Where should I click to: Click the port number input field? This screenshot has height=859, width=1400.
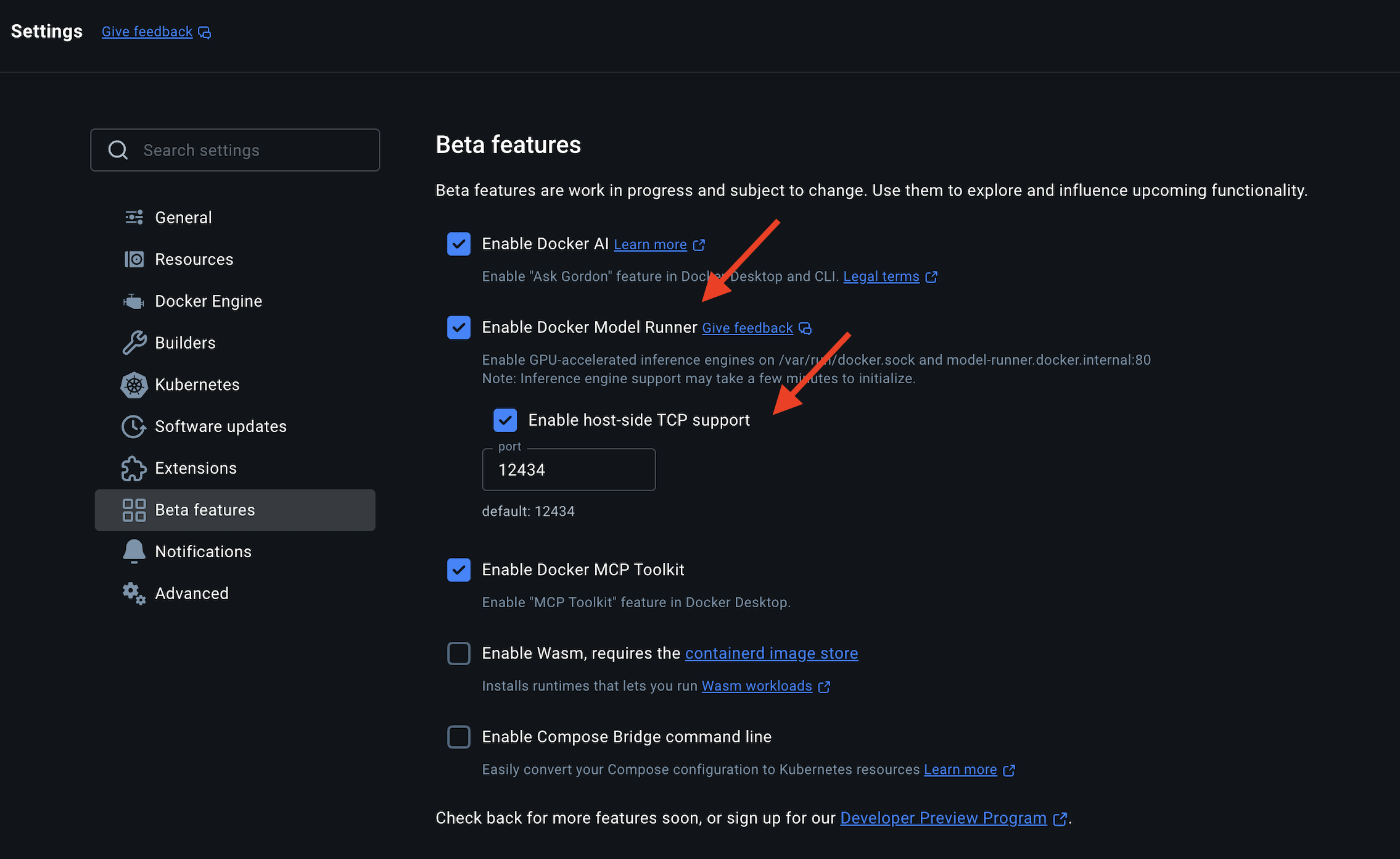(568, 470)
